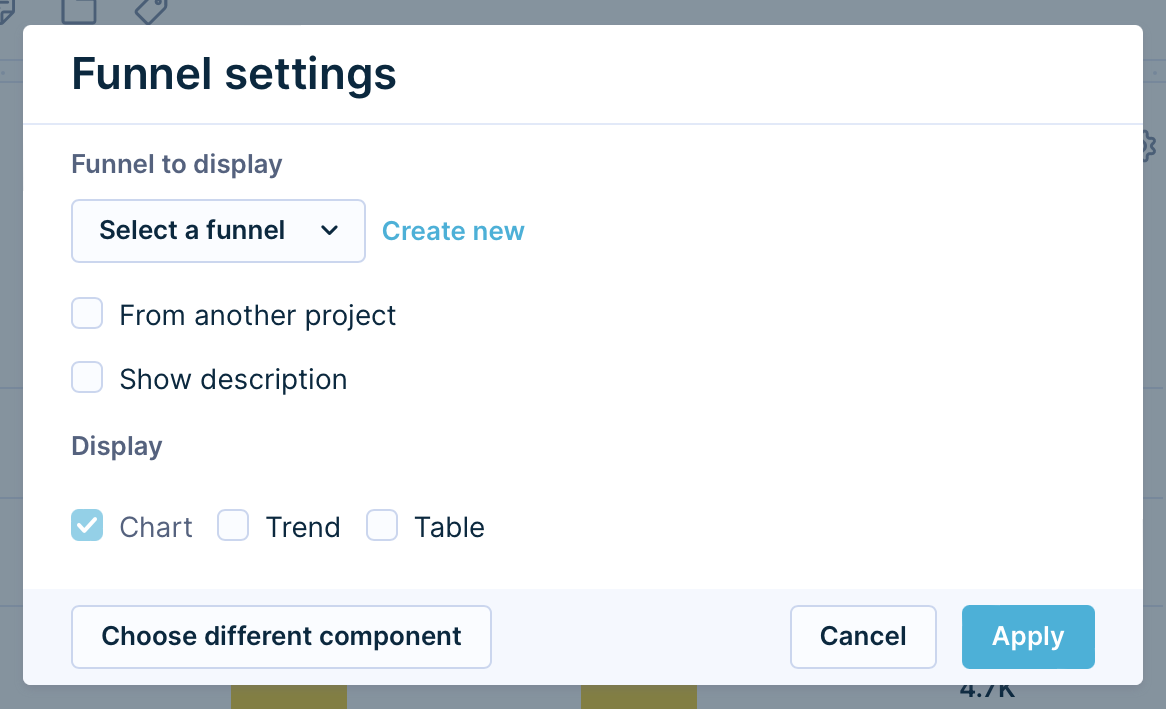Viewport: 1166px width, 709px height.
Task: Click the left yellow chart bar
Action: (x=289, y=697)
